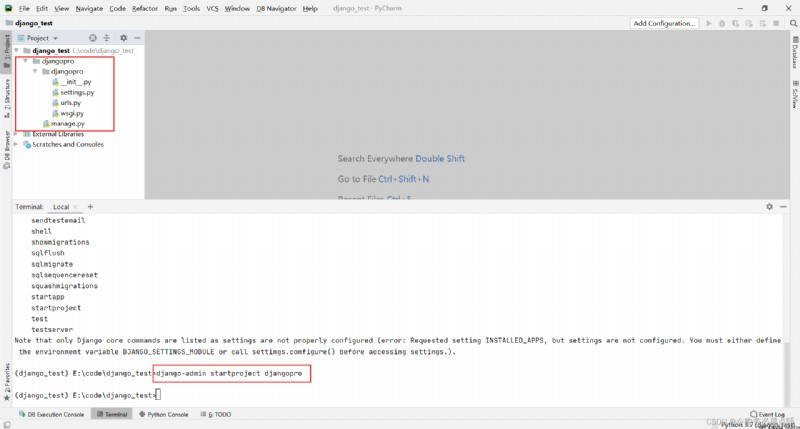Click the terminal input prompt cursor

[158, 395]
